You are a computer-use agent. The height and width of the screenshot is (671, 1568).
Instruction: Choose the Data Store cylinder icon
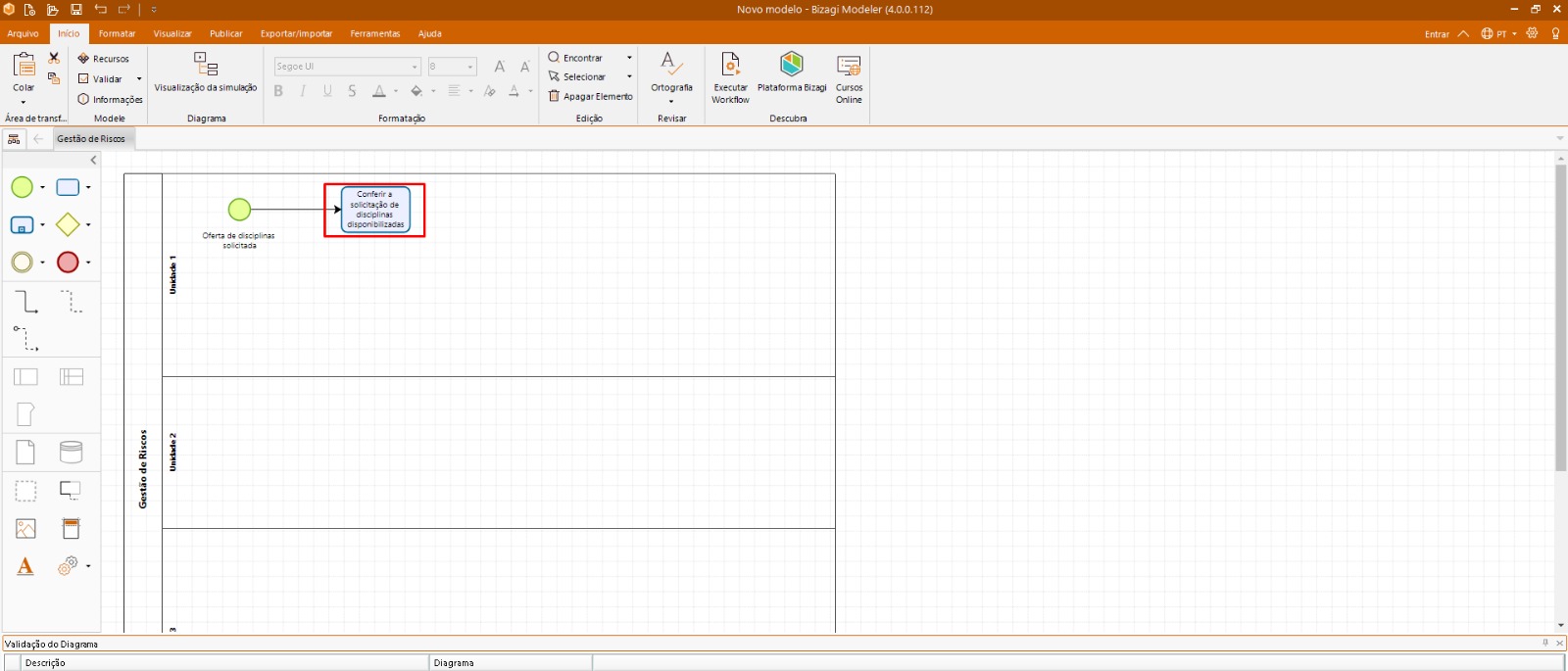pos(72,452)
